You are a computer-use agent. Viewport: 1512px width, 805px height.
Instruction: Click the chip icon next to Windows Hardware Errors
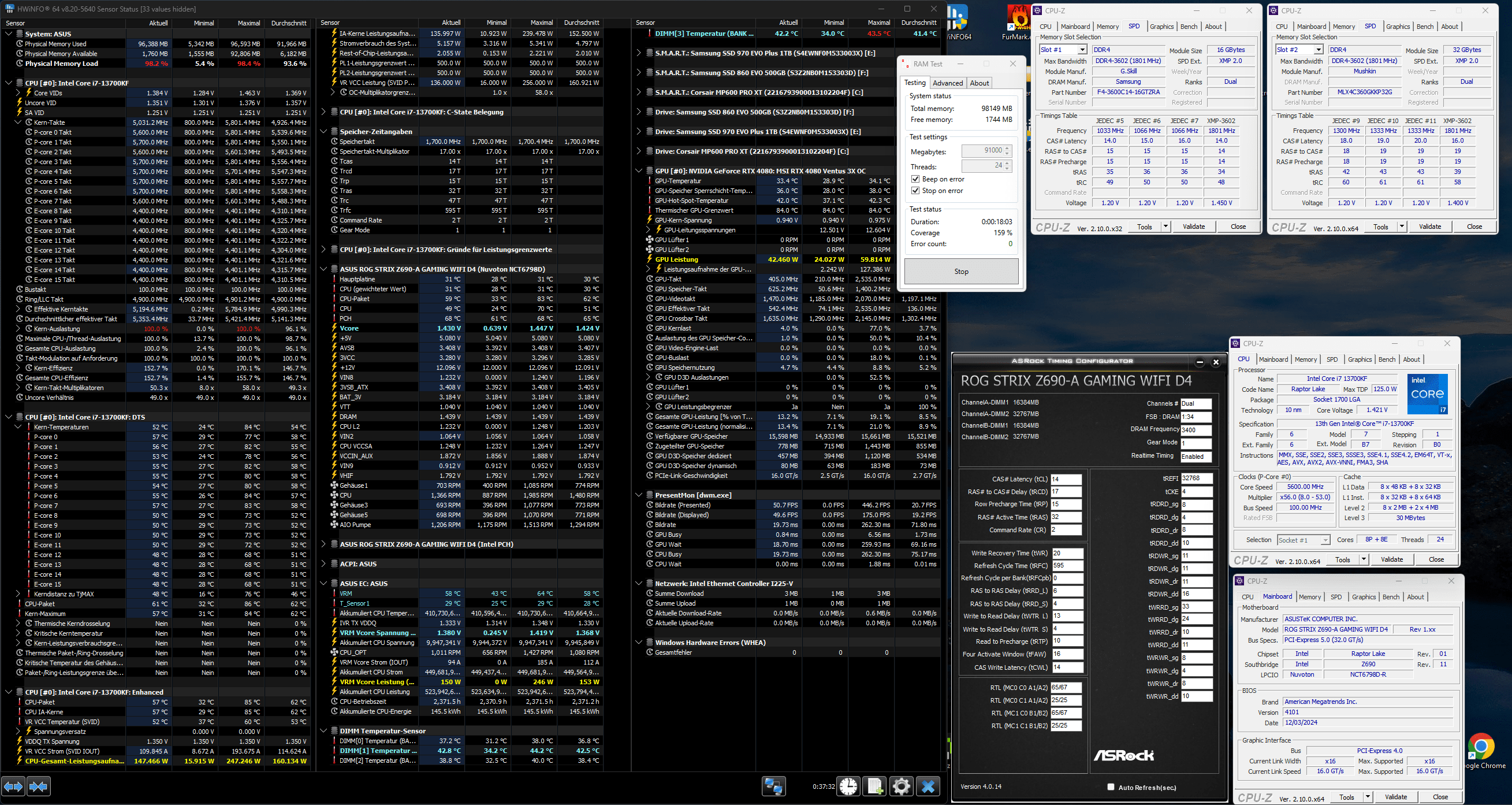(650, 643)
